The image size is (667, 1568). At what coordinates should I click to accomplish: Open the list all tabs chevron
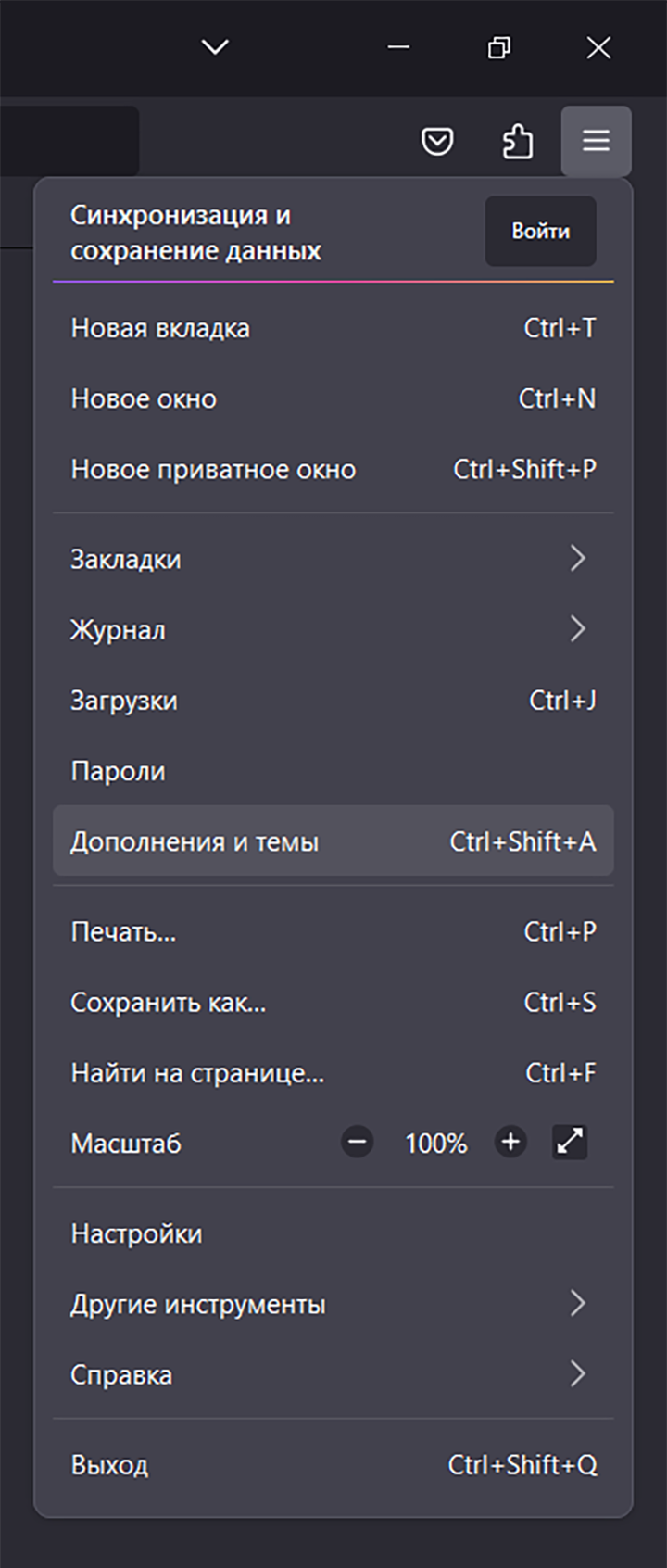coord(215,46)
